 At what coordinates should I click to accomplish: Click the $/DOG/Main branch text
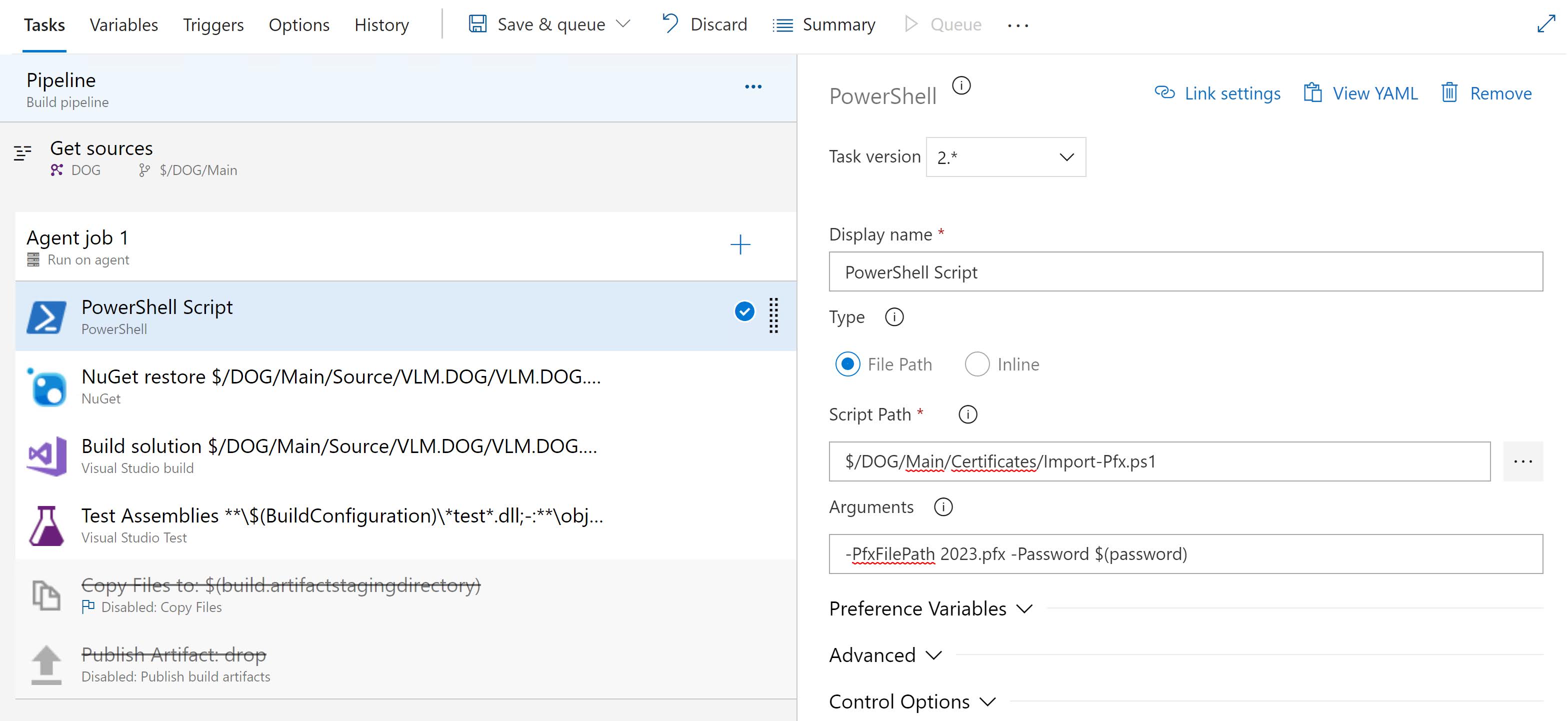click(x=198, y=170)
